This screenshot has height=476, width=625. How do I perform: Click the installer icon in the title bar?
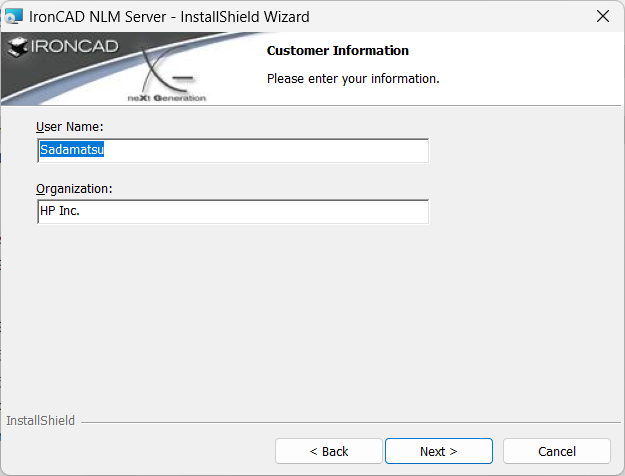pyautogui.click(x=14, y=16)
